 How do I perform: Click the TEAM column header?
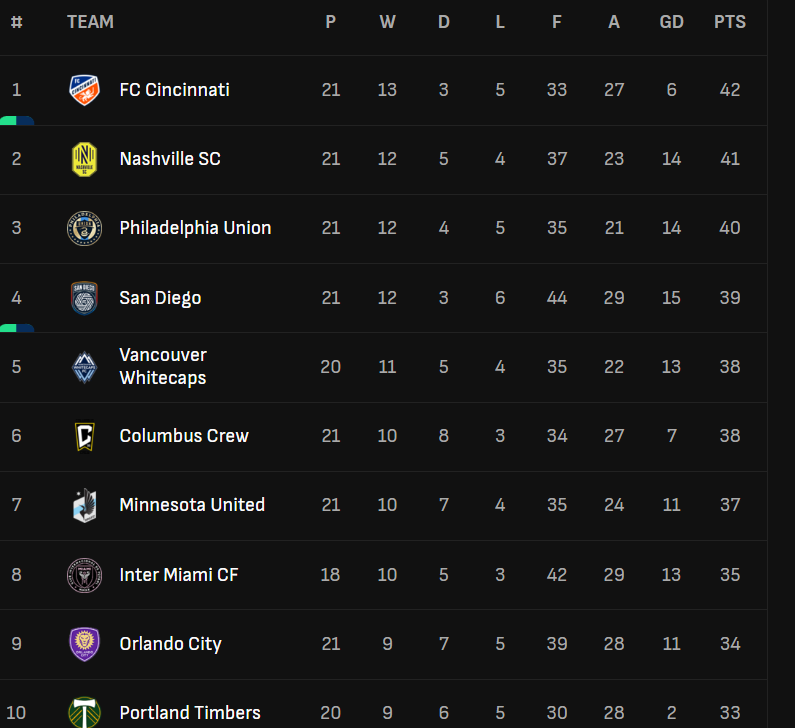[90, 22]
